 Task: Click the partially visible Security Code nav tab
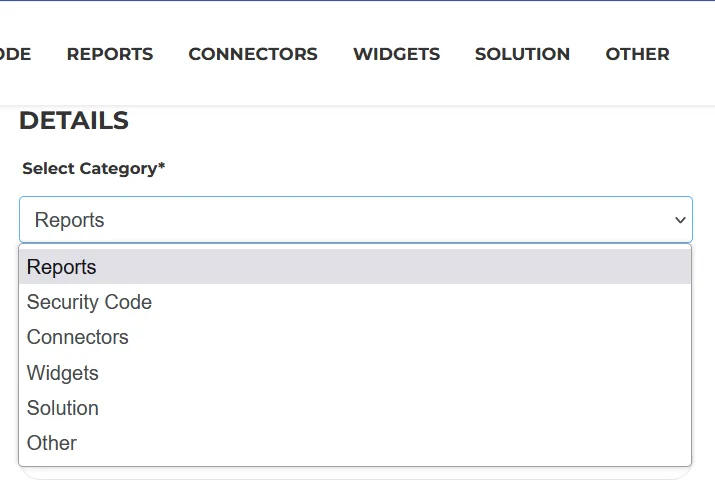[x=15, y=54]
